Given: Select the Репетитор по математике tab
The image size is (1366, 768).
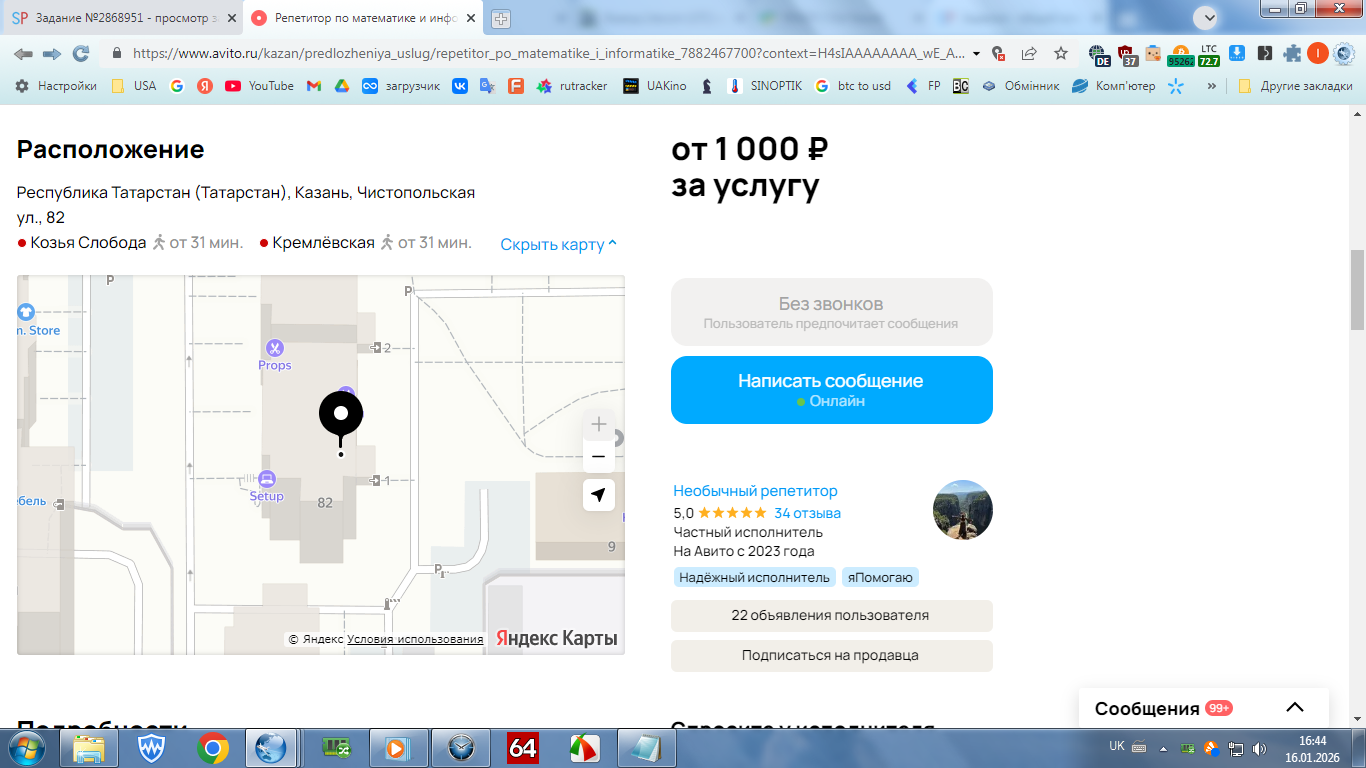Looking at the screenshot, I should pos(362,18).
